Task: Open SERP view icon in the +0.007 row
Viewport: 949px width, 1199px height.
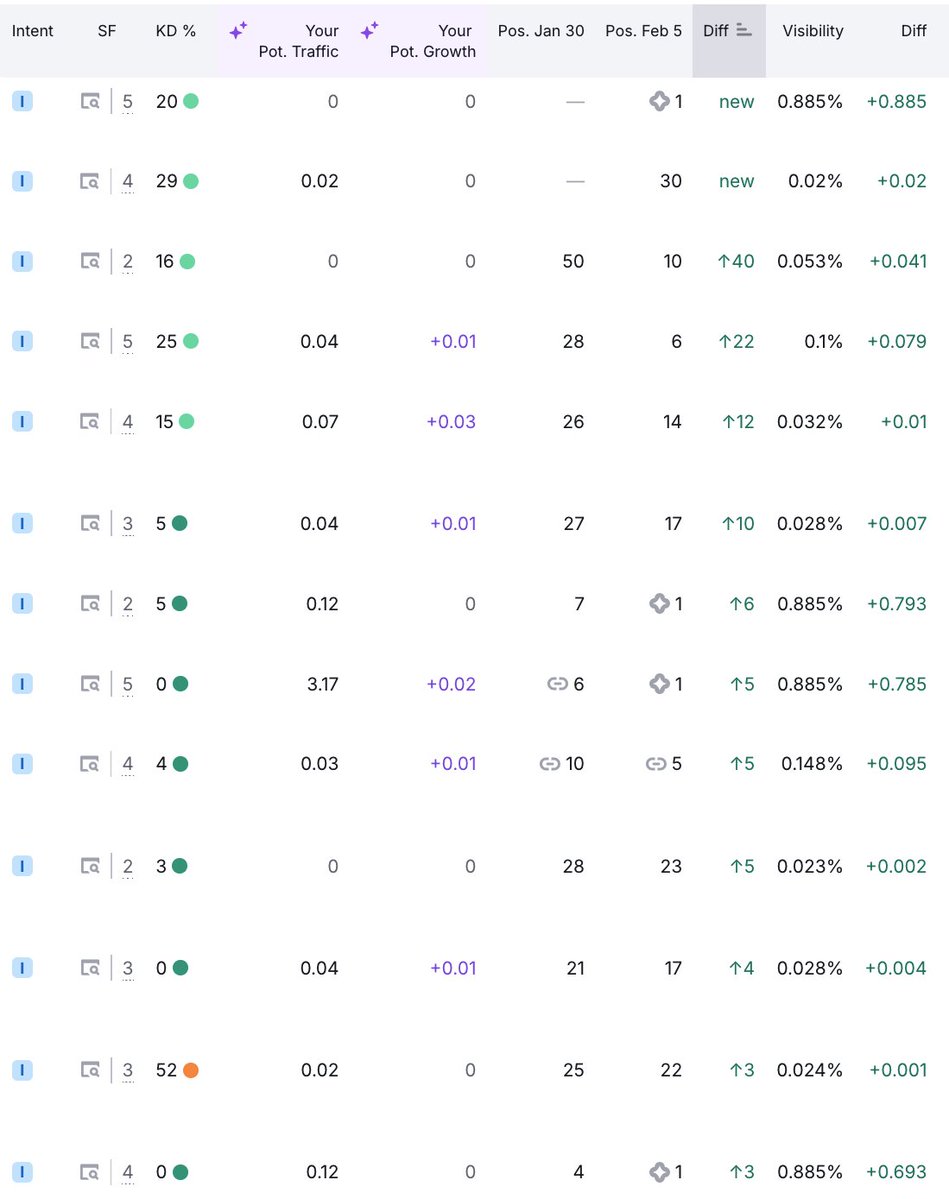Action: [90, 524]
